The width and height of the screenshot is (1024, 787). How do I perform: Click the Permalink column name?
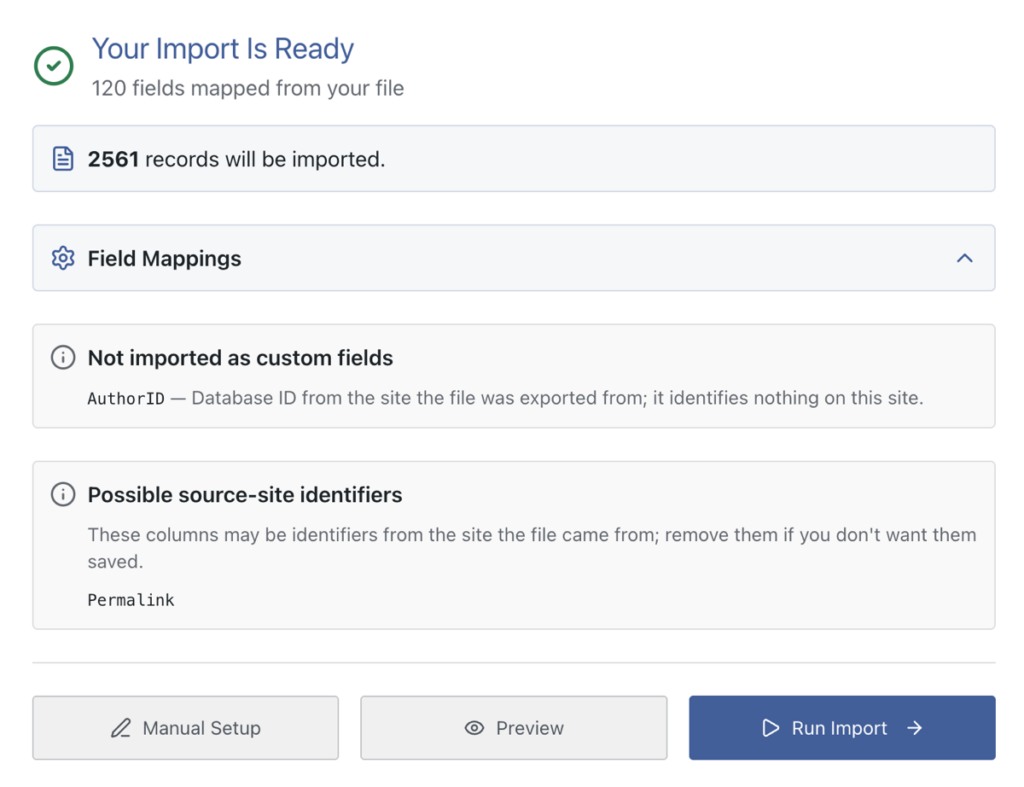click(x=131, y=600)
